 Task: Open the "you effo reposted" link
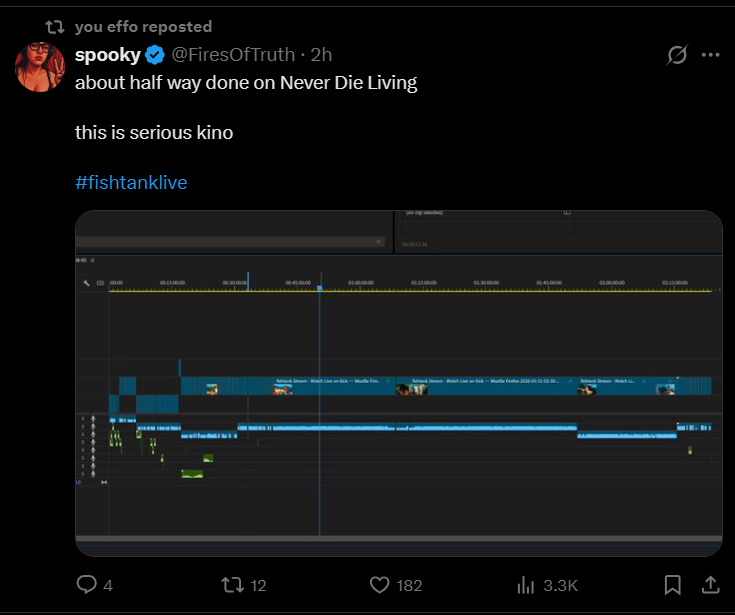coord(143,26)
